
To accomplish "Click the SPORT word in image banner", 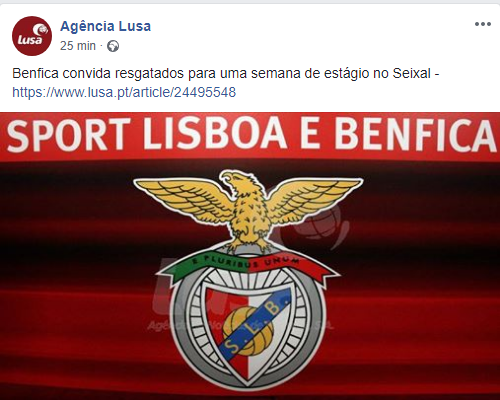I will tap(69, 135).
